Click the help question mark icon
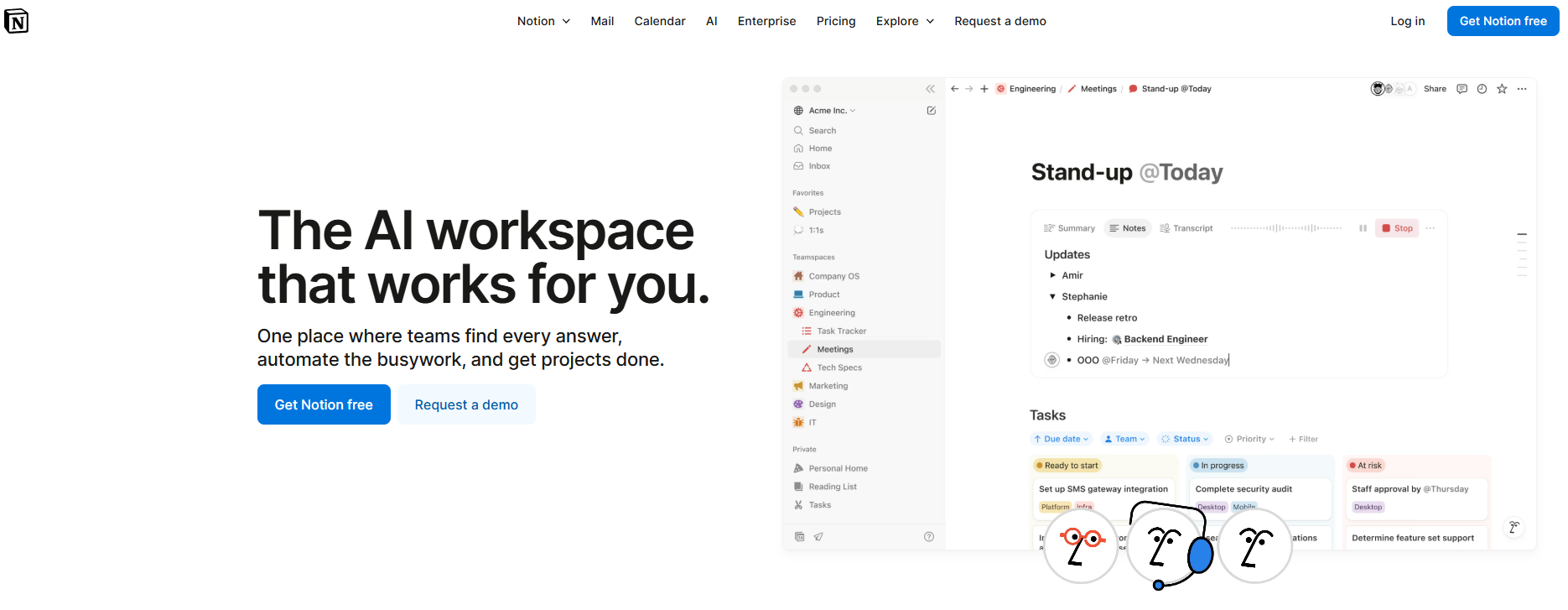1568x610 pixels. [x=929, y=537]
